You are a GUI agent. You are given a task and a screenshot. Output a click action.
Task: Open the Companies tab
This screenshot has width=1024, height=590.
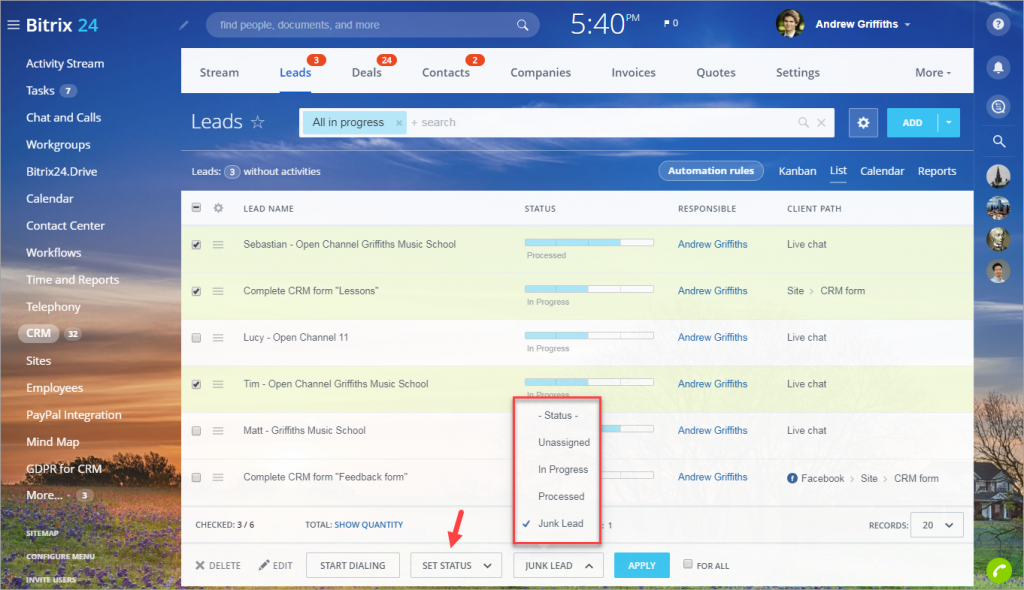click(x=540, y=73)
